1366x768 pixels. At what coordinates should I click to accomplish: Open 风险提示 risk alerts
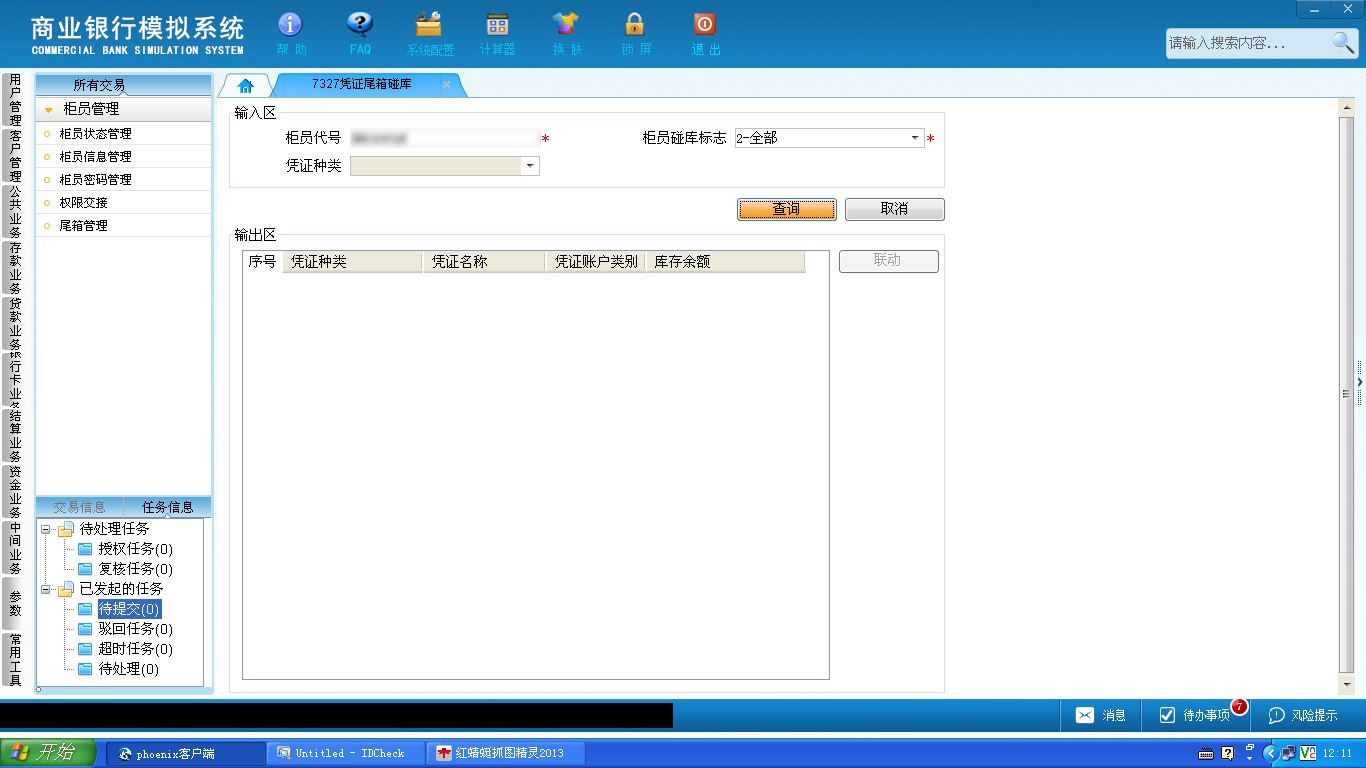coord(1303,715)
